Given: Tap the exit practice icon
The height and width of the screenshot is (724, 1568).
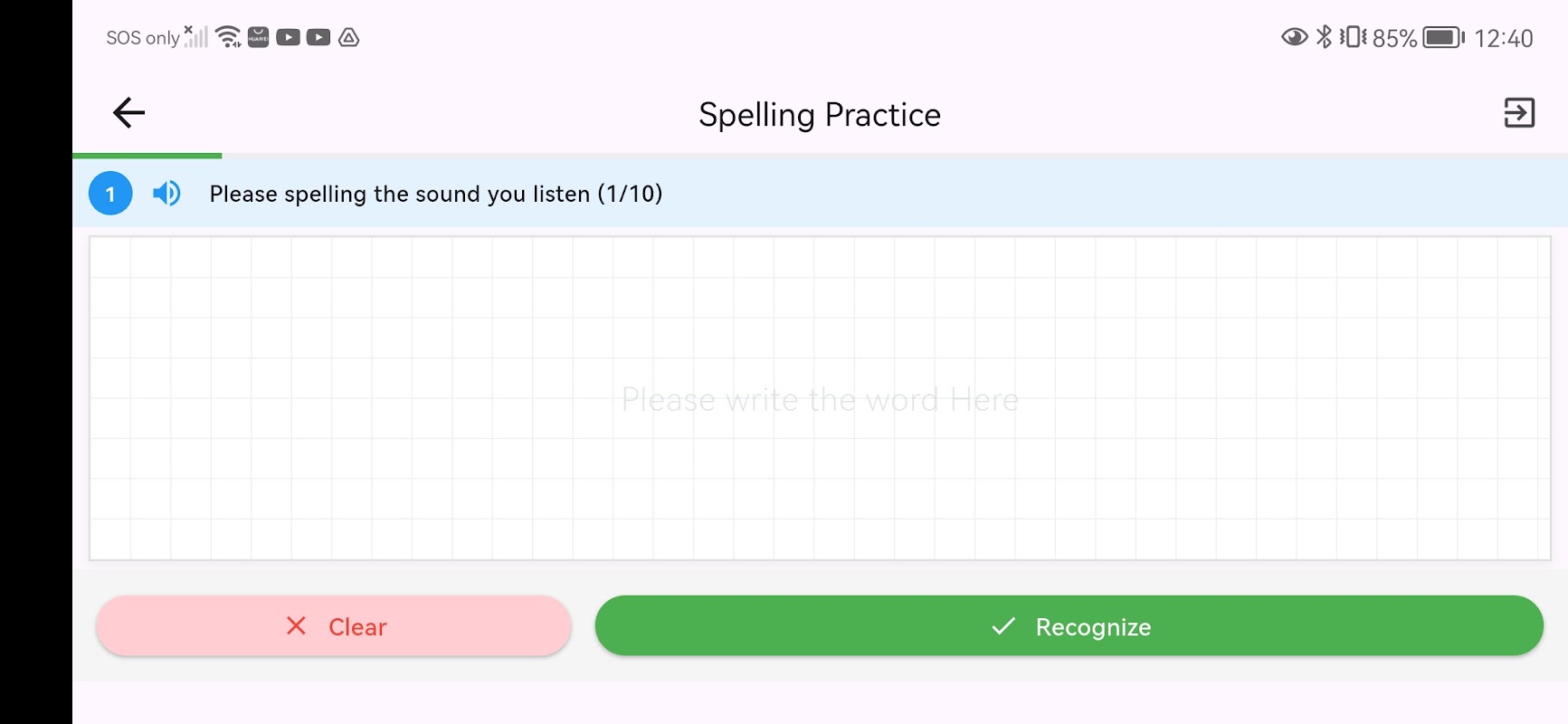Looking at the screenshot, I should (1519, 113).
